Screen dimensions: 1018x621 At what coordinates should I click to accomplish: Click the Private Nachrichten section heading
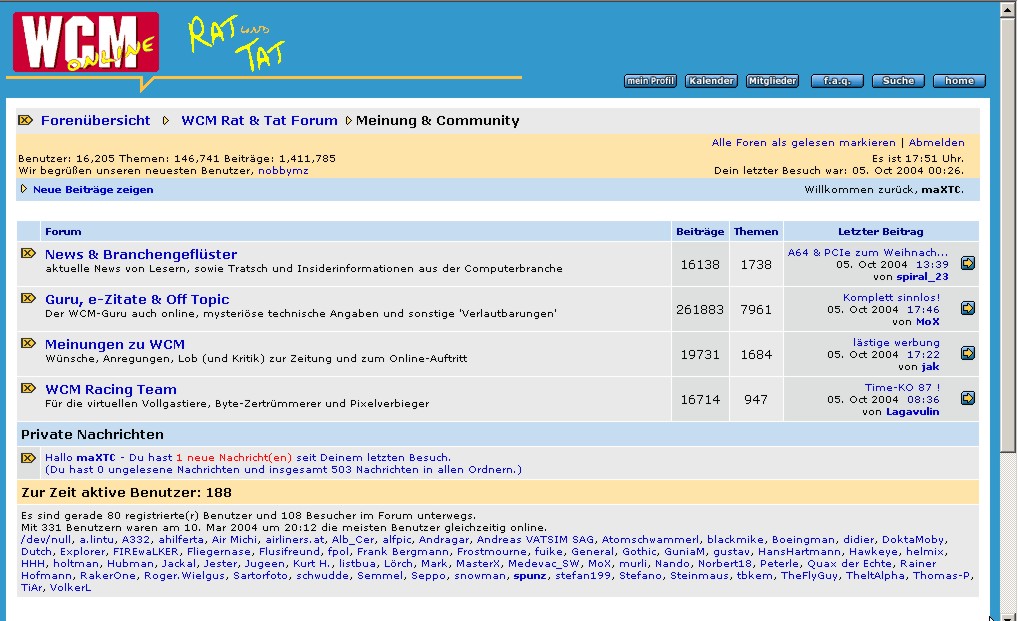tap(92, 435)
